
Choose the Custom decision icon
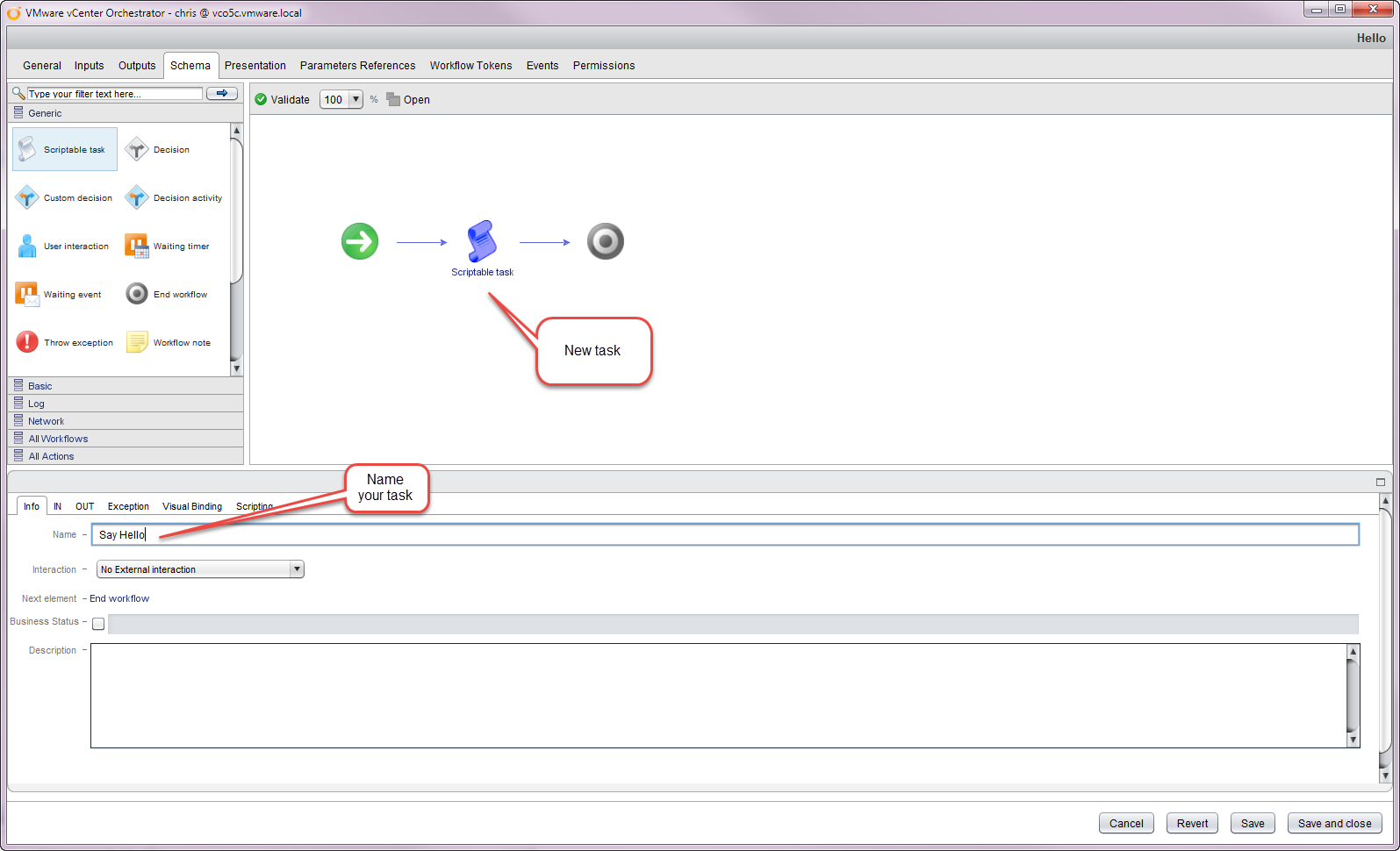pos(28,197)
